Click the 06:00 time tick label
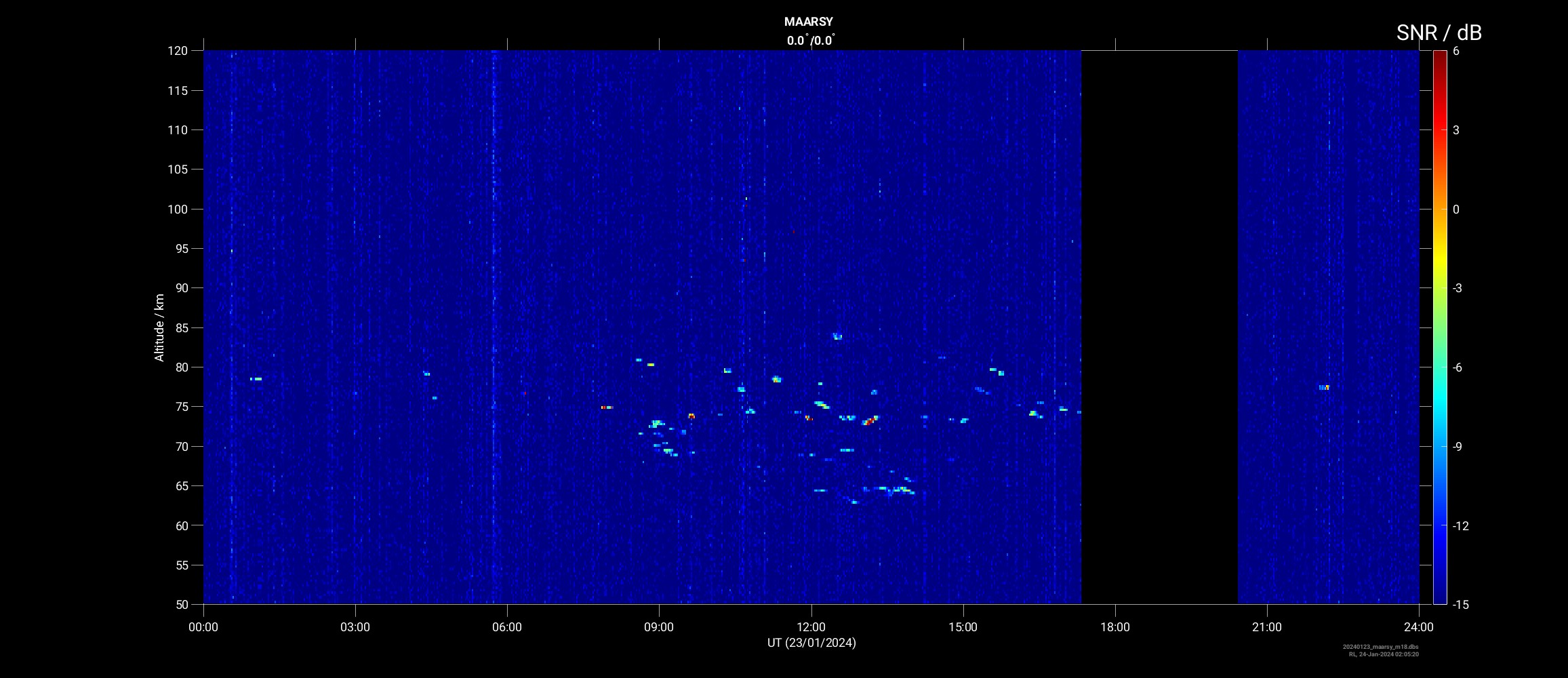Image resolution: width=1568 pixels, height=678 pixels. click(x=507, y=627)
